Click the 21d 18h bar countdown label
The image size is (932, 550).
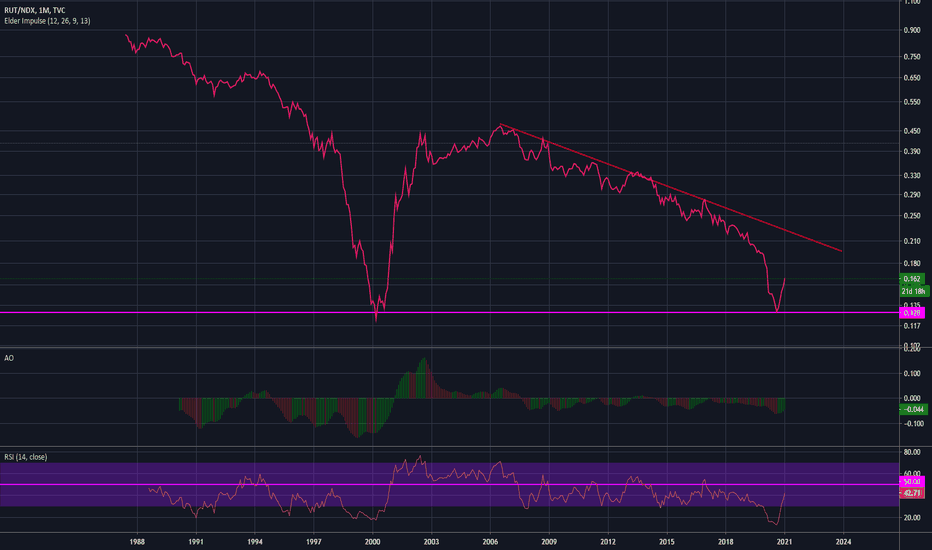(914, 291)
